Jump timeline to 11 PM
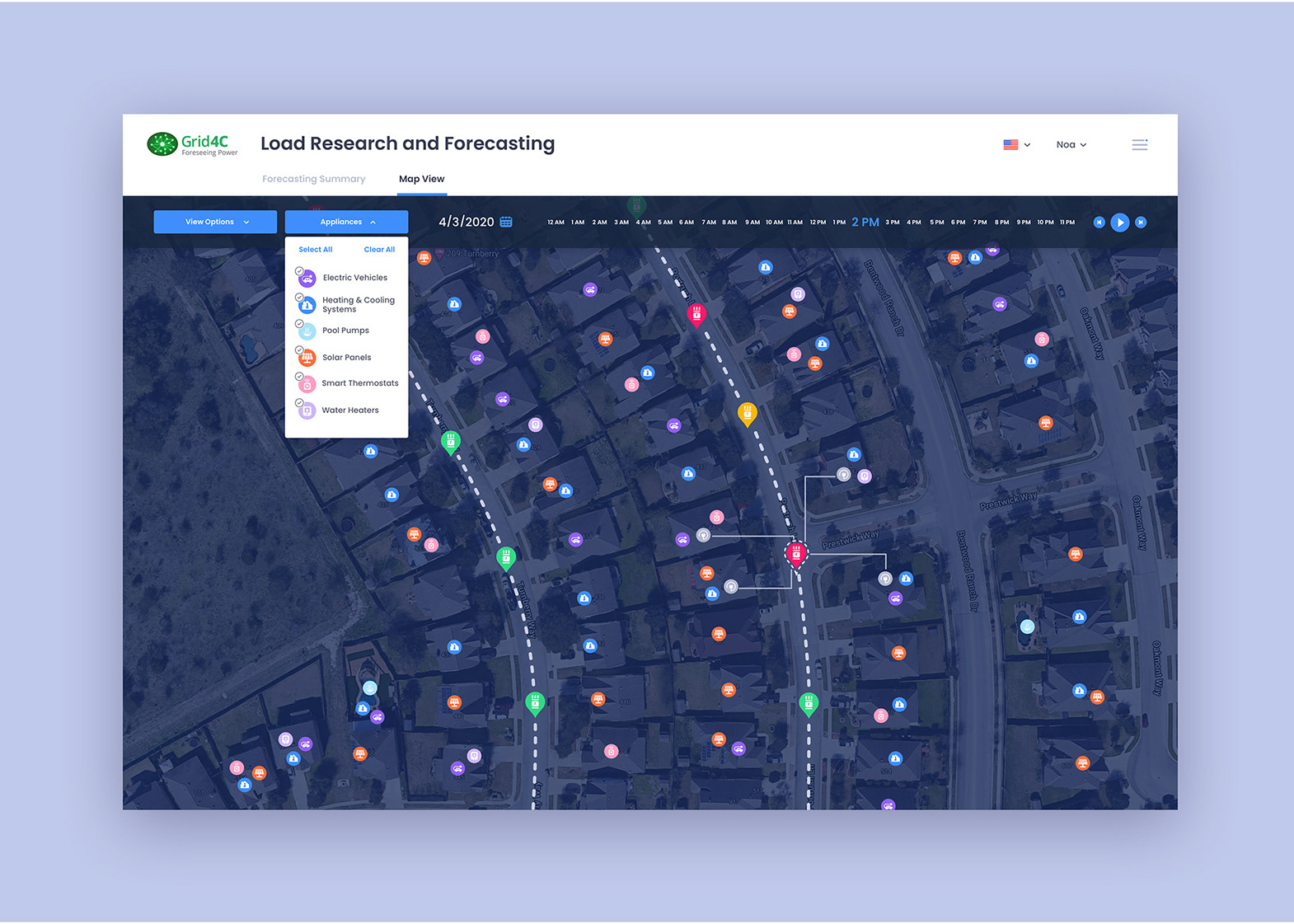This screenshot has width=1294, height=924. tap(1067, 223)
